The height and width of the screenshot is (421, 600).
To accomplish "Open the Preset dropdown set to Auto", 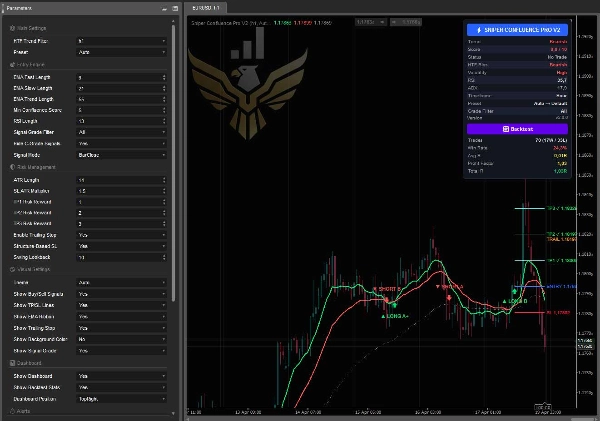I will pos(121,52).
